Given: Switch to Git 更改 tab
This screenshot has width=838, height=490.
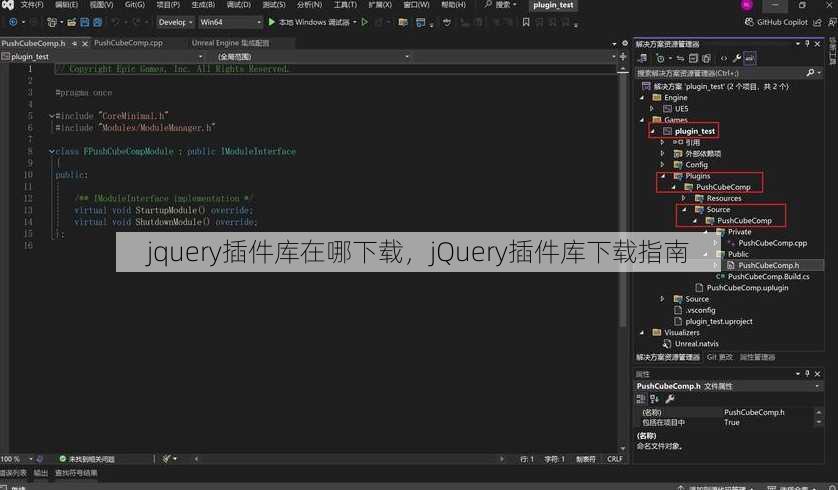Looking at the screenshot, I should click(719, 357).
